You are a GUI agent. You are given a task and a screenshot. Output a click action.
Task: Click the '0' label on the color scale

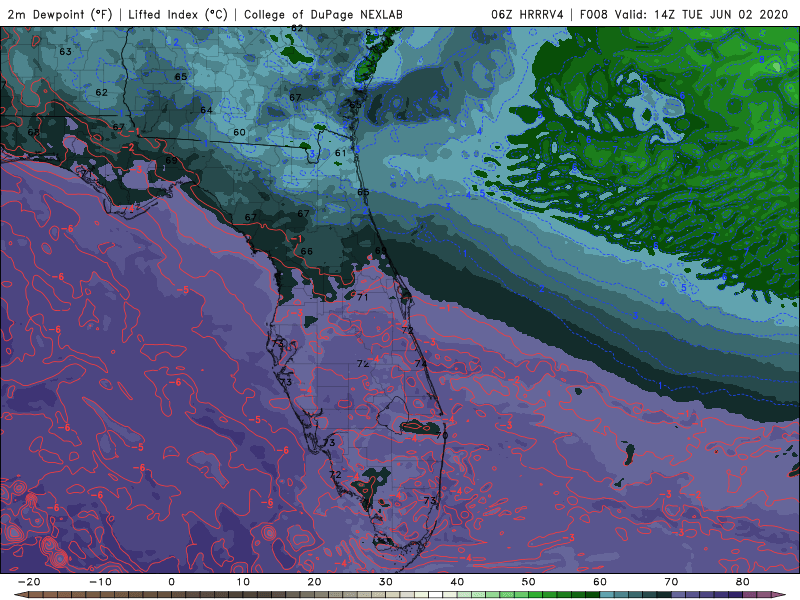coord(171,582)
